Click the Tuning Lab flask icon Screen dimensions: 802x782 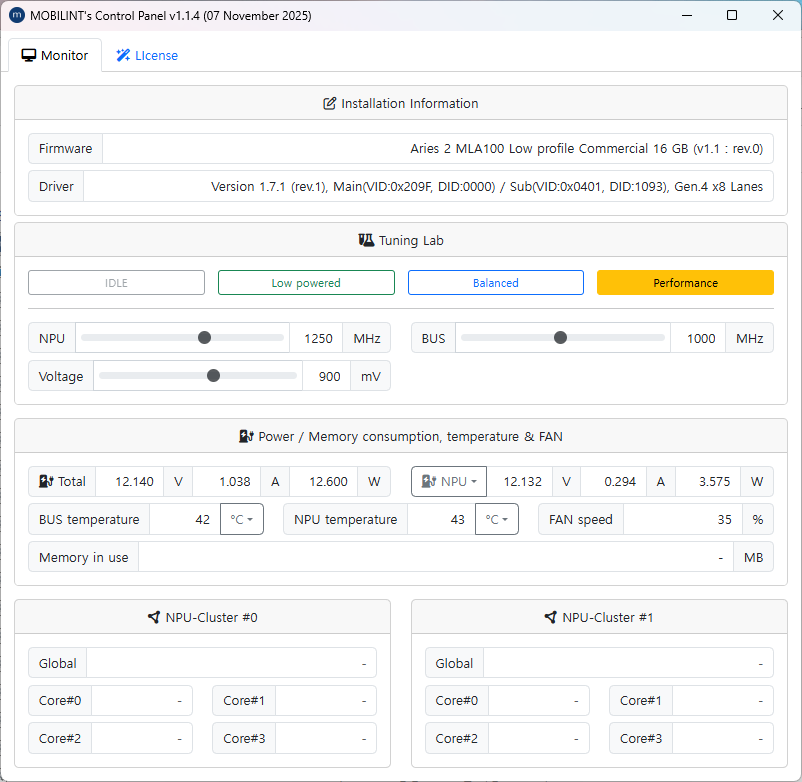pos(366,241)
